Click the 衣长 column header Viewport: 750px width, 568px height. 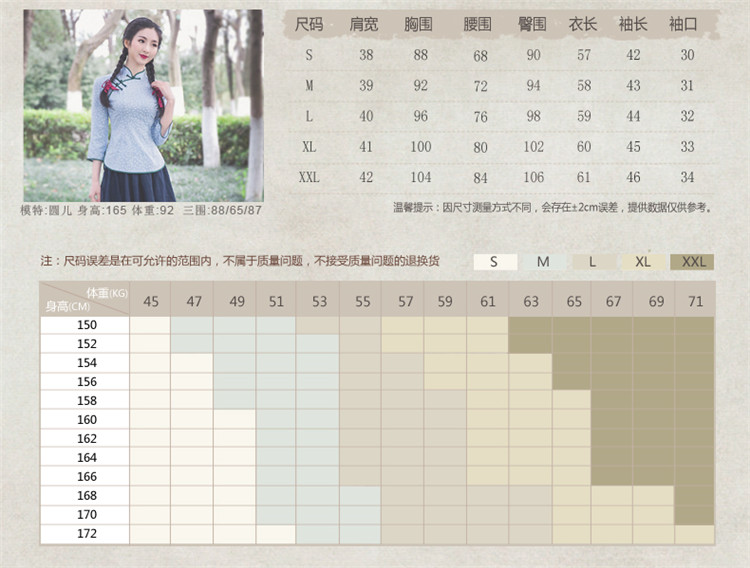(582, 24)
